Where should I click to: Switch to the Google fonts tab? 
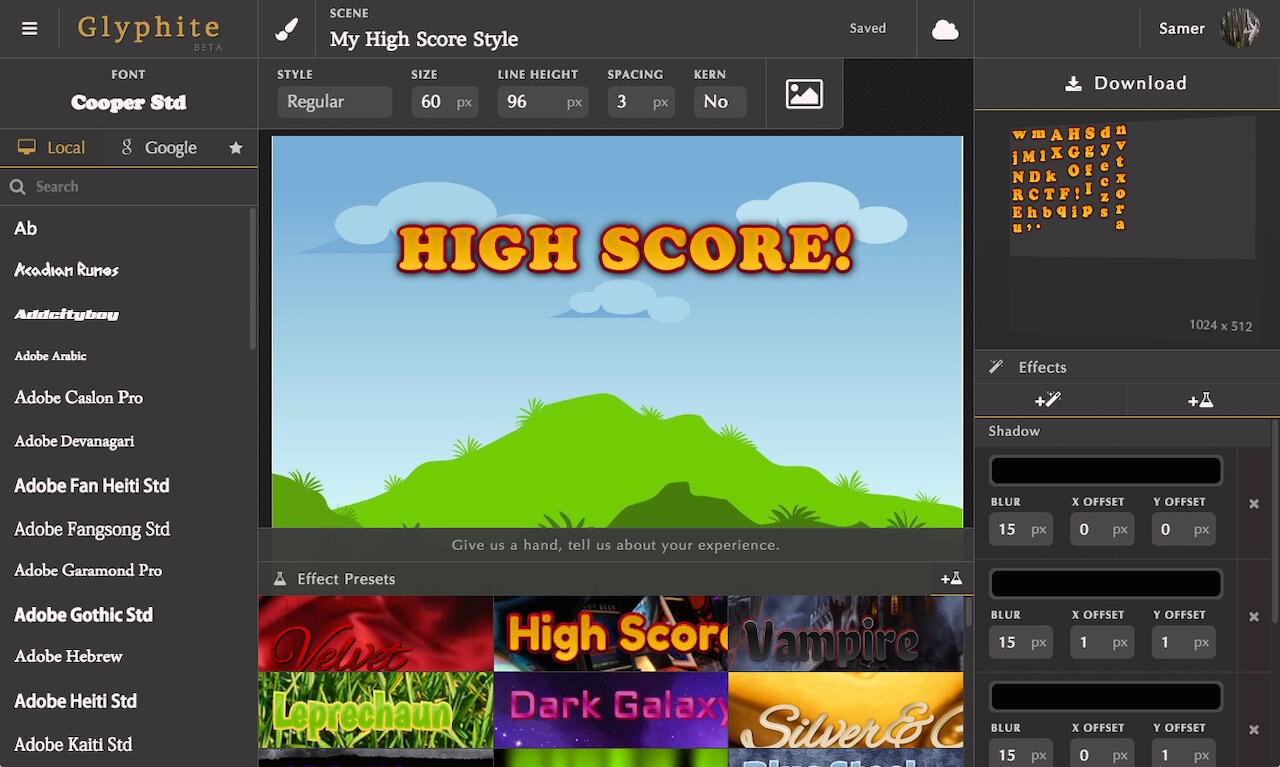pyautogui.click(x=159, y=148)
